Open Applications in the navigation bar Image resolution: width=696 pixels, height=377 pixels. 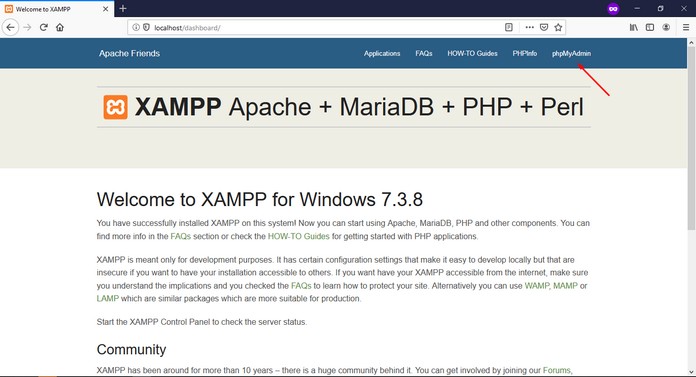coord(382,53)
